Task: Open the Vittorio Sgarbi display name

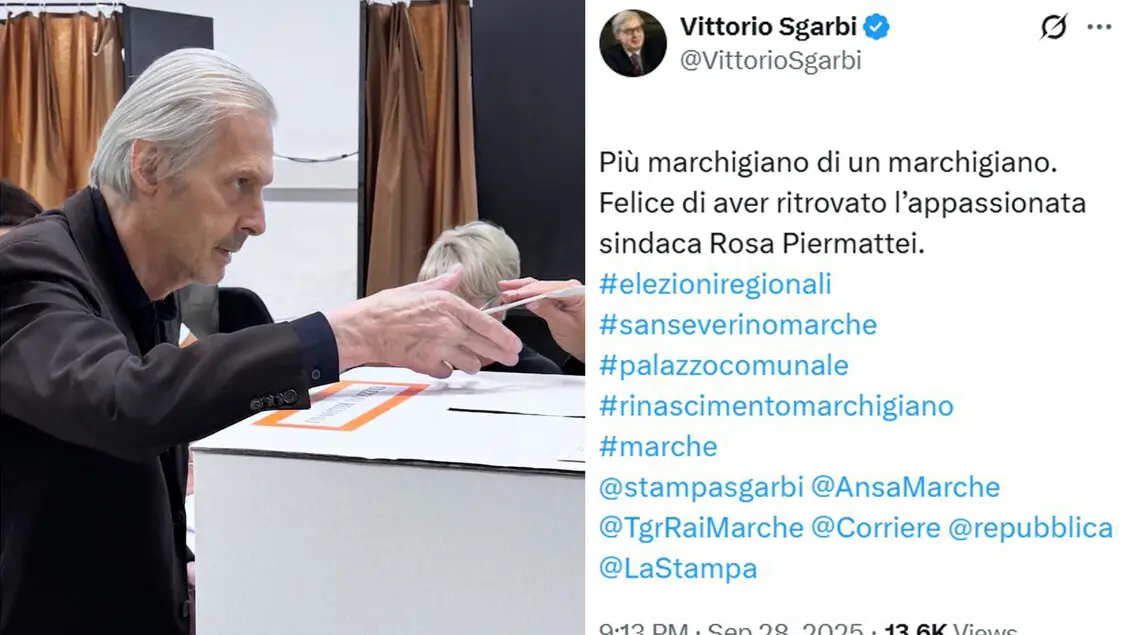Action: (x=768, y=27)
